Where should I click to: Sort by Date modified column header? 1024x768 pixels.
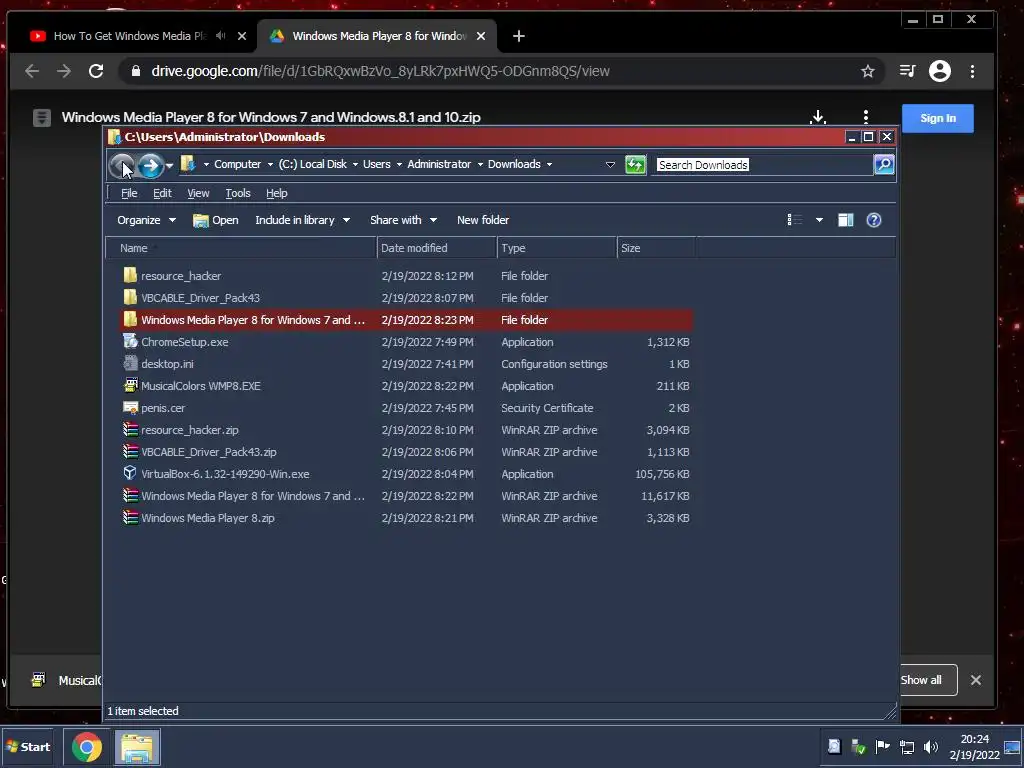(437, 248)
